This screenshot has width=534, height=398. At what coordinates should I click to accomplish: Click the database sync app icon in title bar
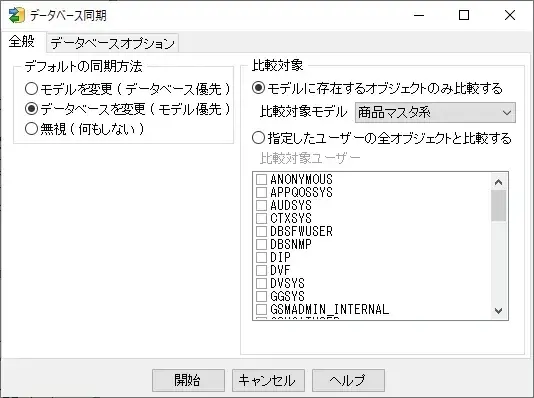tap(16, 15)
